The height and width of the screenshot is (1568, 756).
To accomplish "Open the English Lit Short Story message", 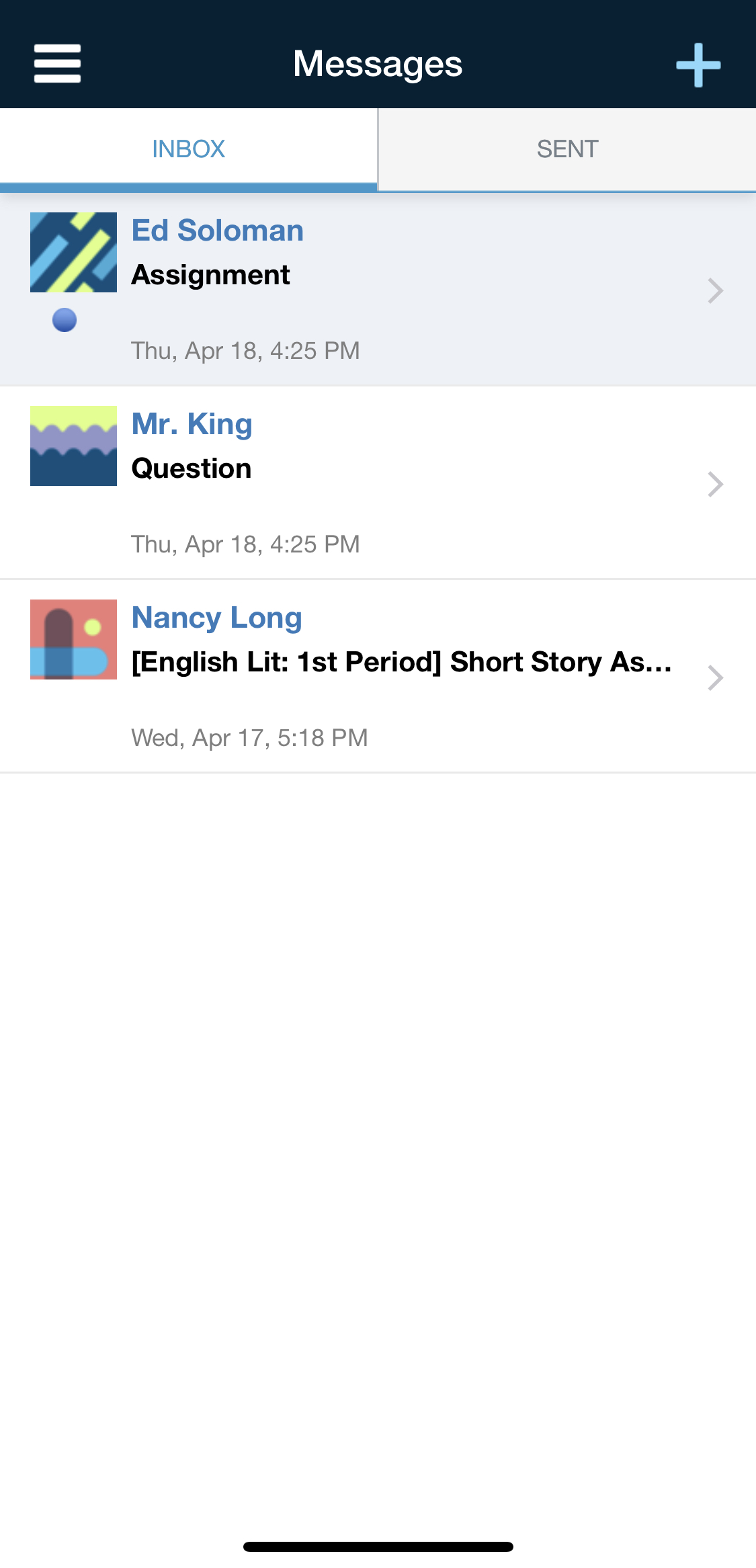I will [401, 662].
